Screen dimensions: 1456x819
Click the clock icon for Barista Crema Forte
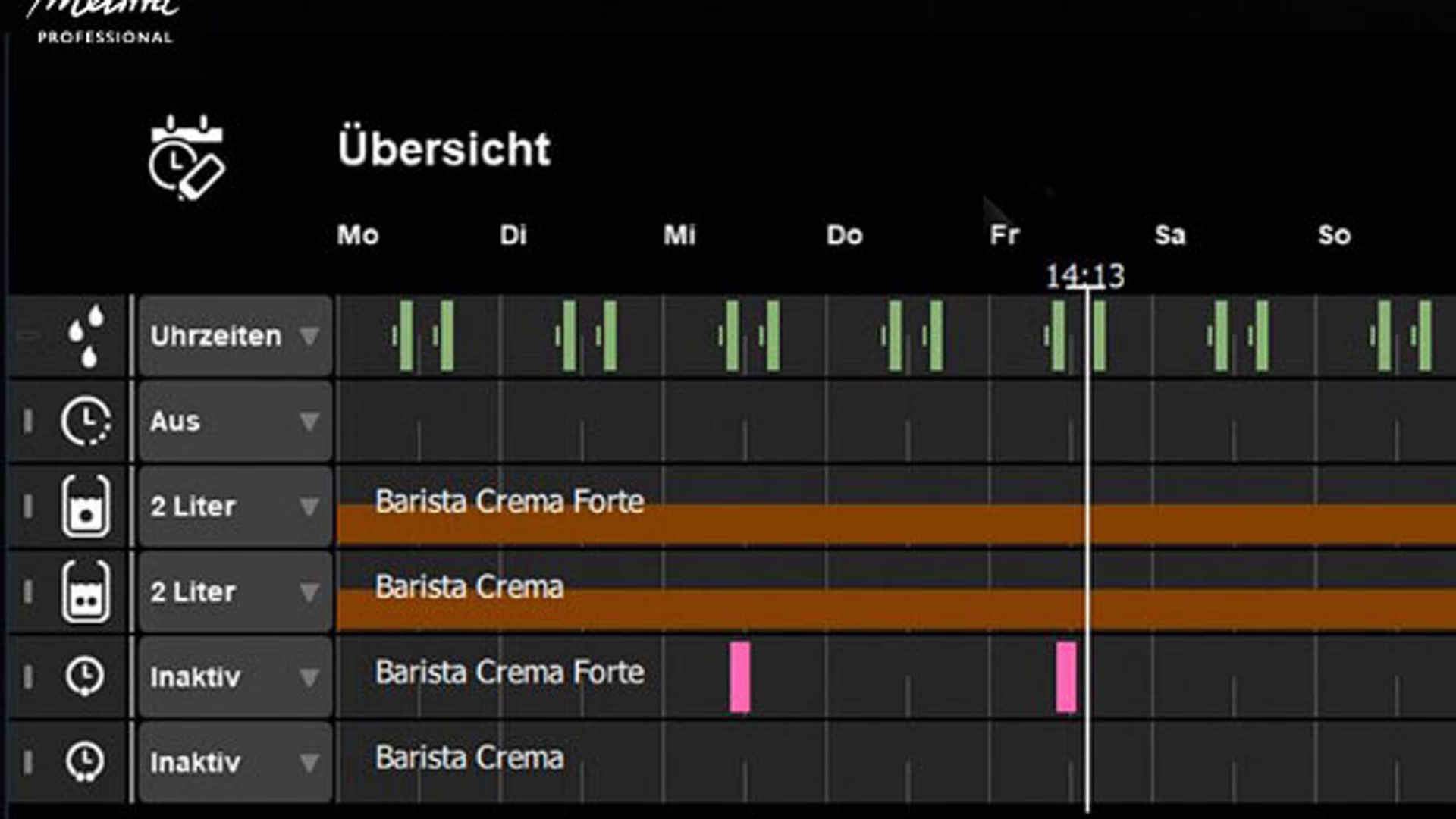click(84, 676)
